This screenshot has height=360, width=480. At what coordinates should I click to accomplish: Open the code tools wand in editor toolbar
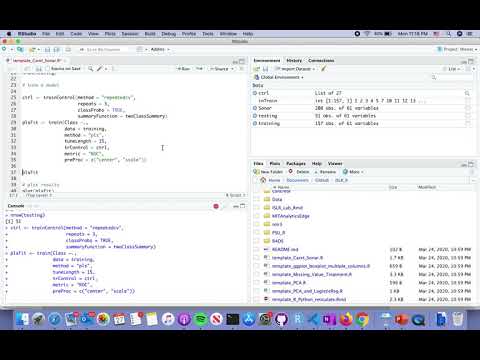click(x=99, y=69)
